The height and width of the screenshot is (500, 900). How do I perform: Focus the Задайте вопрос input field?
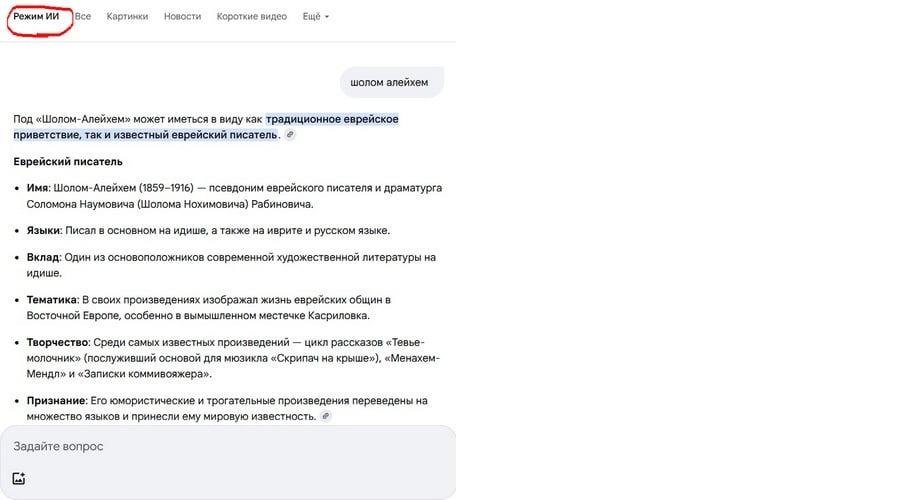point(200,446)
